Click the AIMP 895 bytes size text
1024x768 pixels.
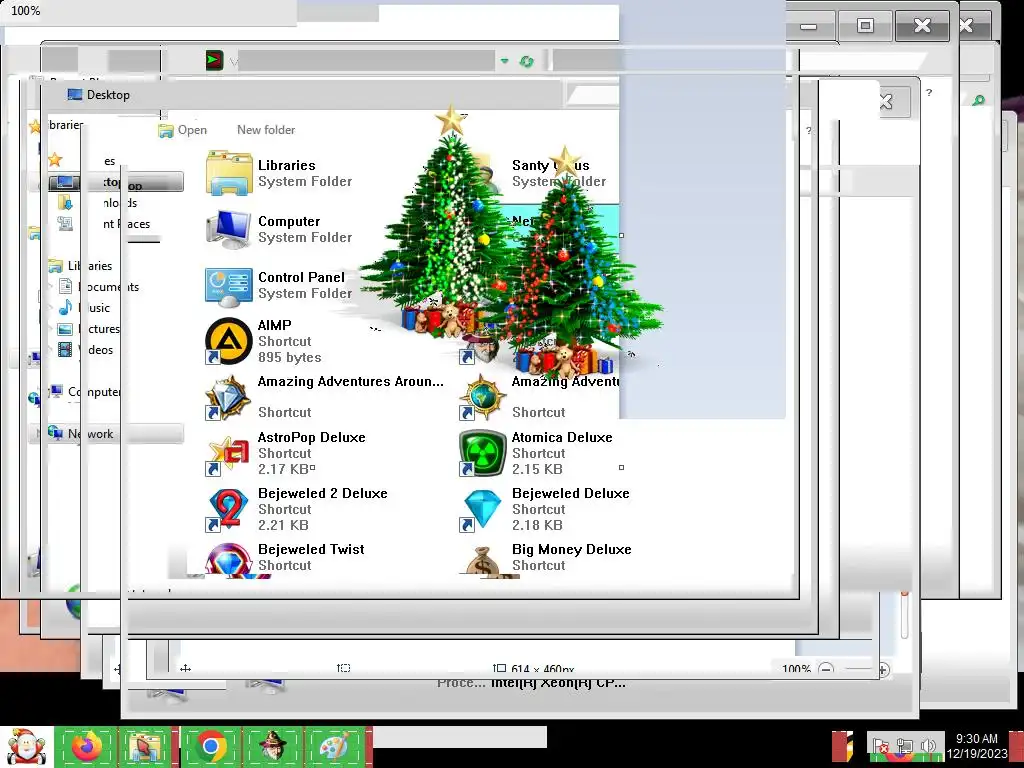(x=289, y=357)
